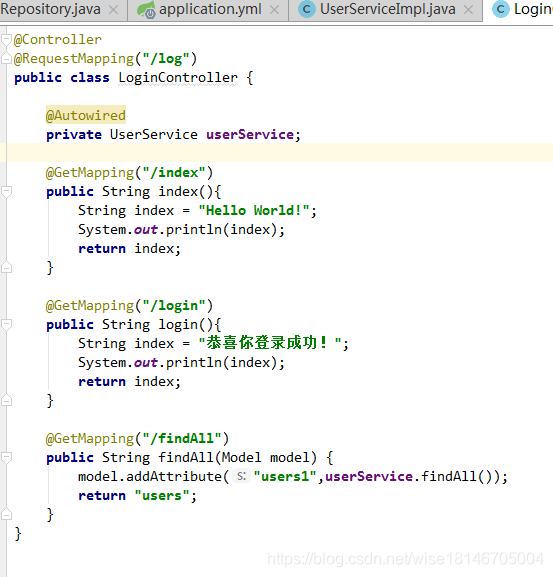Click the "/login" GetMapping string

174,306
